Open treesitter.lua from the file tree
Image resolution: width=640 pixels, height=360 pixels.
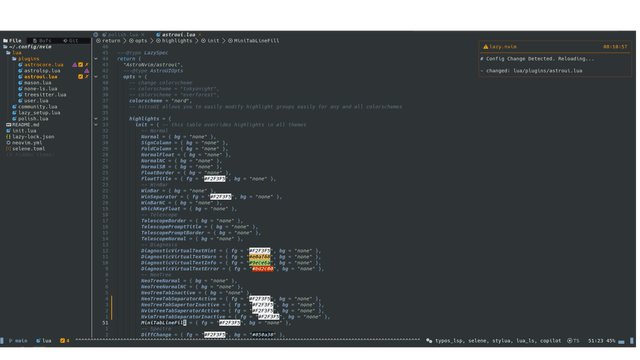coord(42,95)
